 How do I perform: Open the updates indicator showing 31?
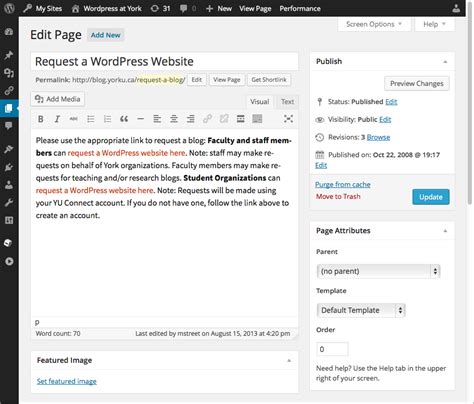click(160, 8)
